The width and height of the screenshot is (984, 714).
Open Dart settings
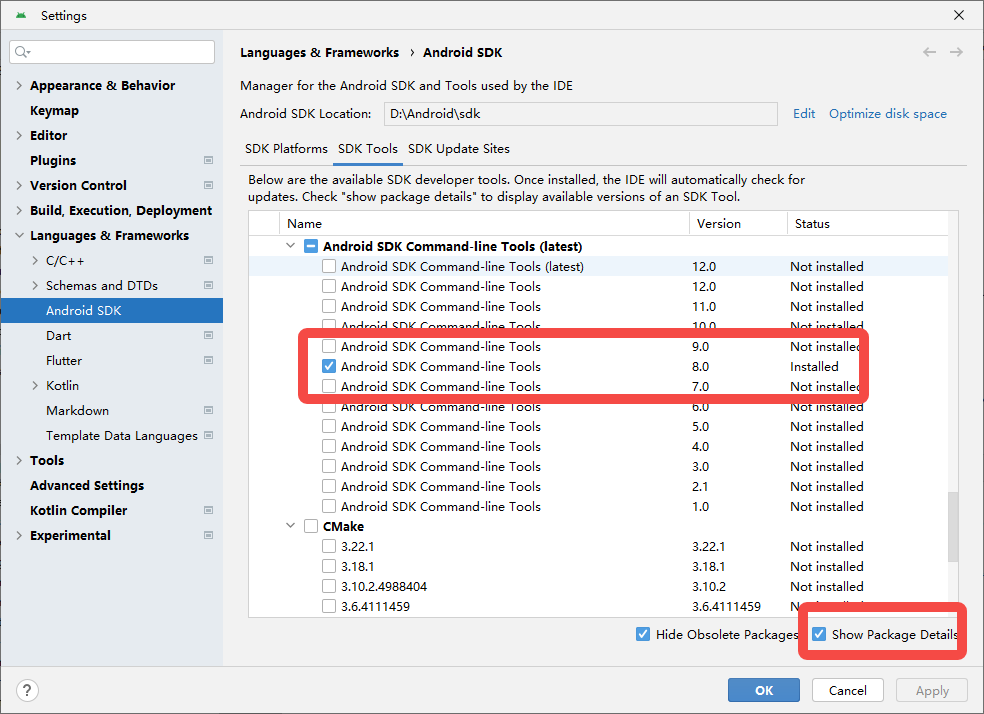[x=58, y=336]
